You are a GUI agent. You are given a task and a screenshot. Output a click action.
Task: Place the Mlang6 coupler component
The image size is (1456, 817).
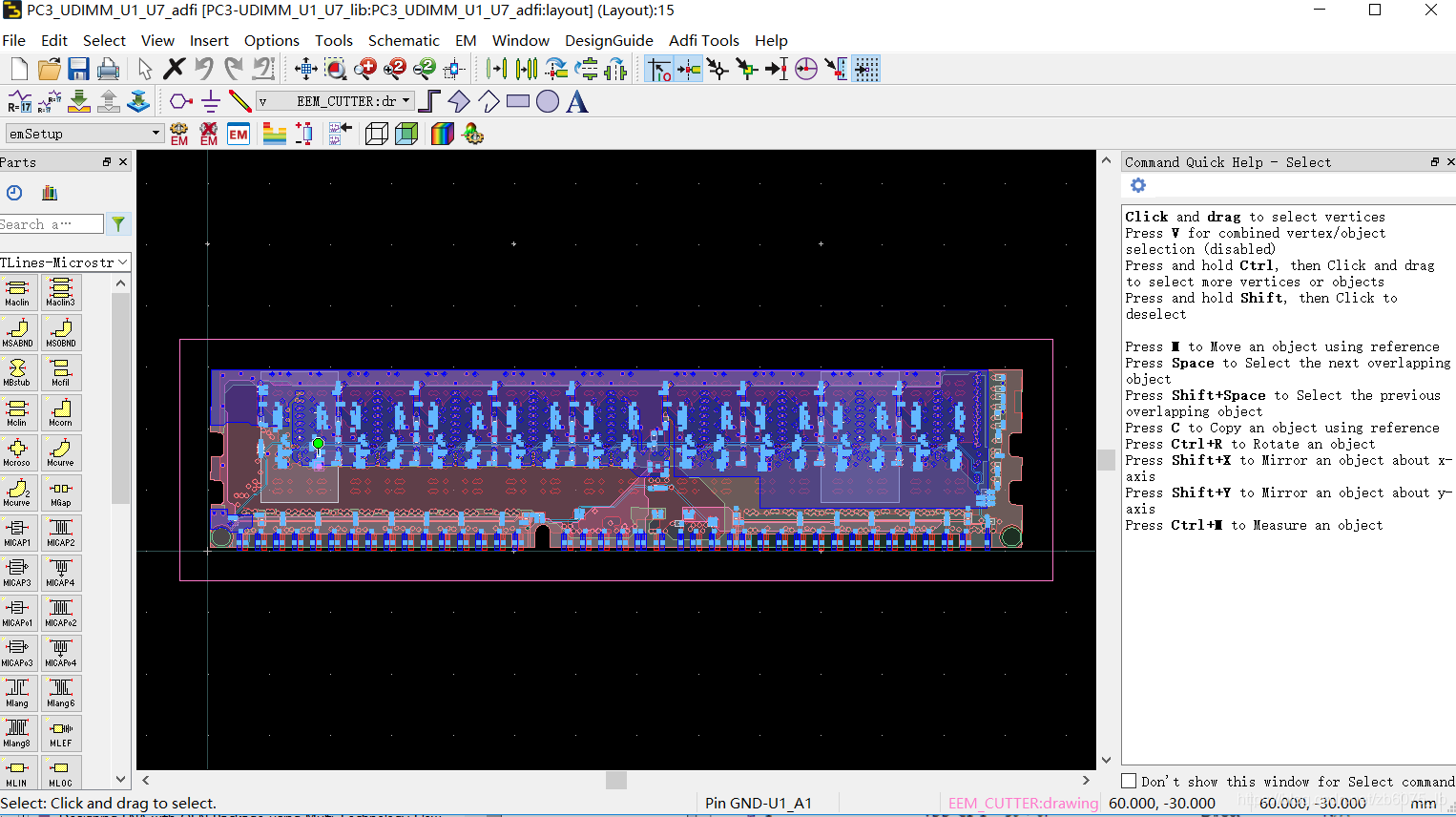pos(61,693)
